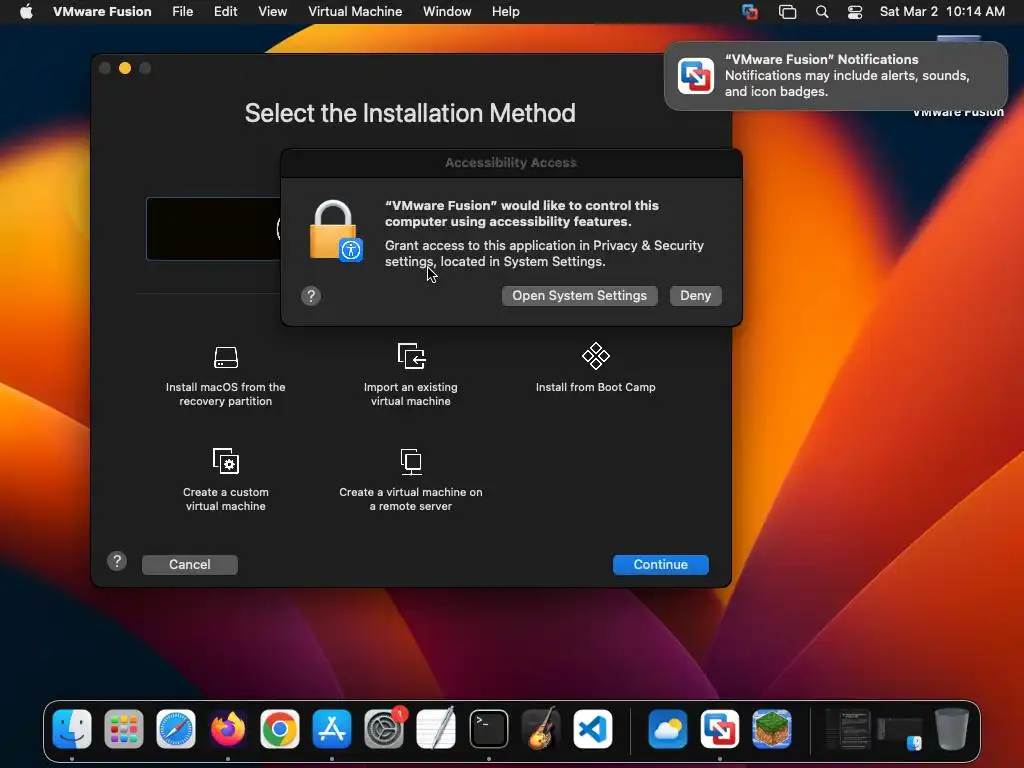
Task: Click Open System Settings in accessibility dialog
Action: [x=579, y=296]
